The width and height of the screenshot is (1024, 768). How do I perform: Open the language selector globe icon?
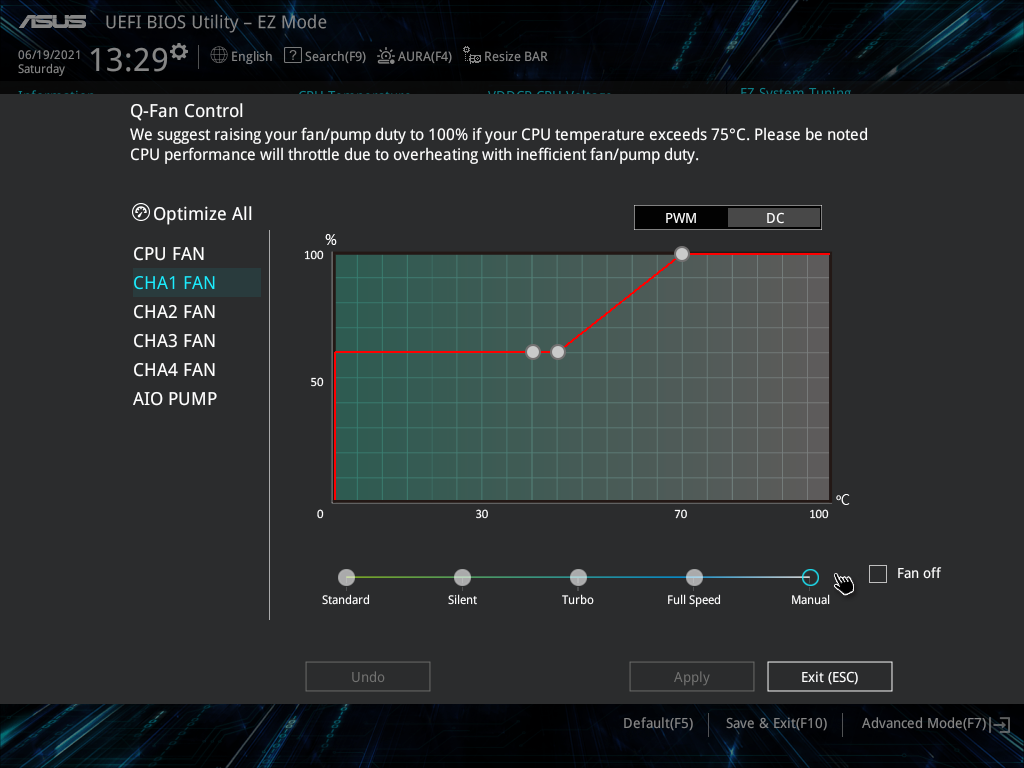pos(218,56)
